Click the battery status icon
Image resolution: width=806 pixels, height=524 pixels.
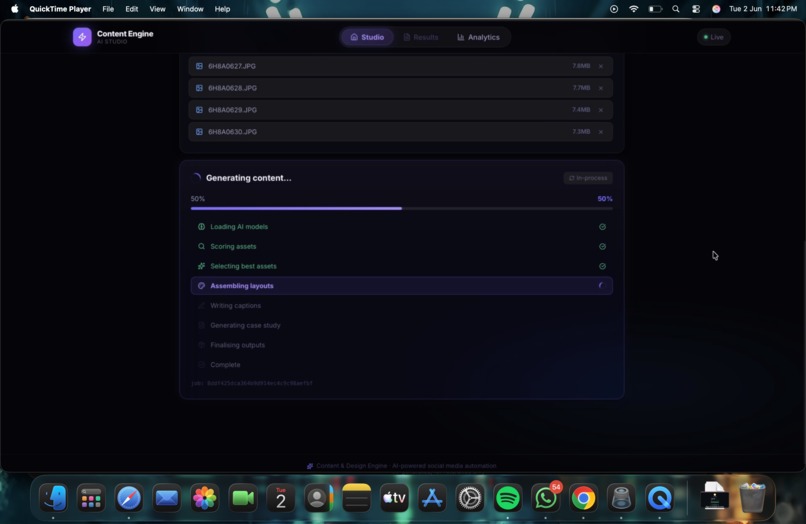point(655,9)
